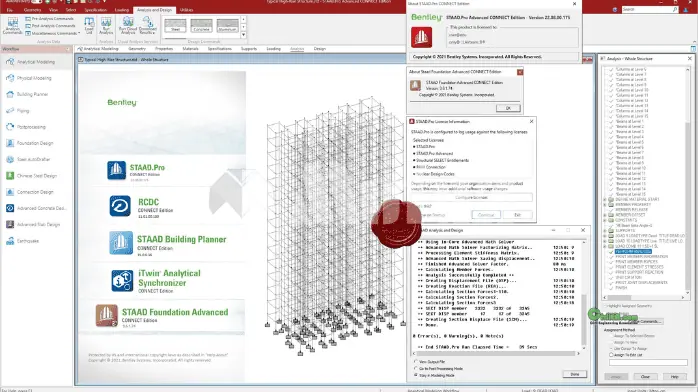Viewport: 698px width, 392px height.
Task: Run Analysis from the ribbon
Action: tap(106, 26)
